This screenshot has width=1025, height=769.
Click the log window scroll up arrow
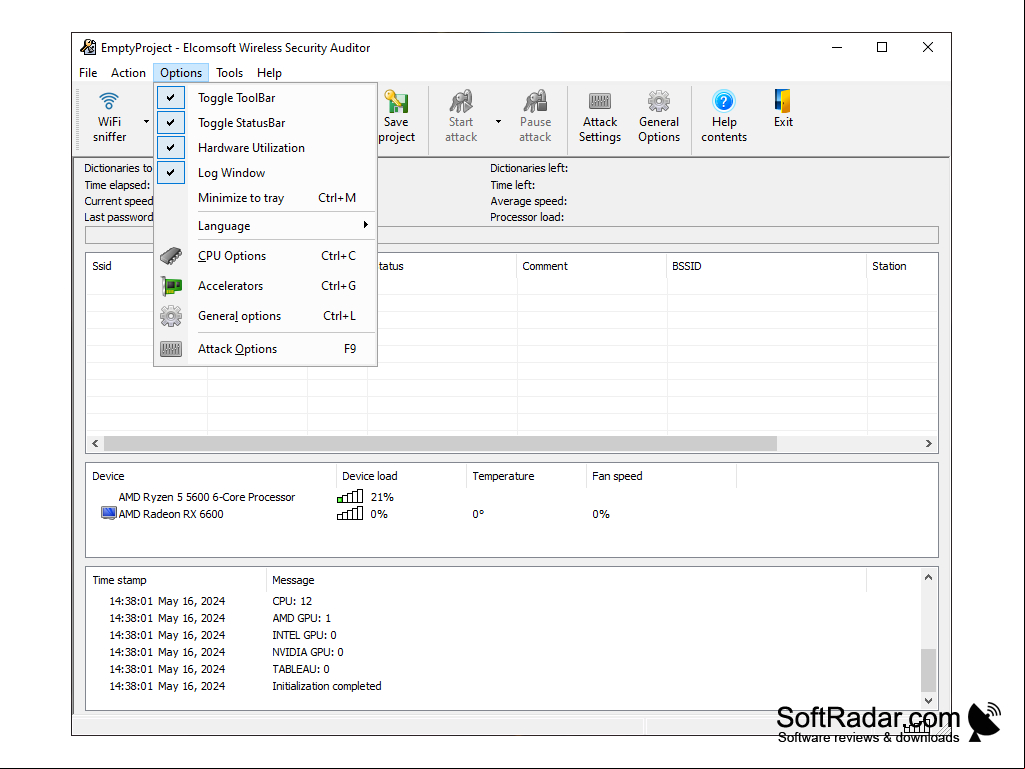tap(928, 577)
